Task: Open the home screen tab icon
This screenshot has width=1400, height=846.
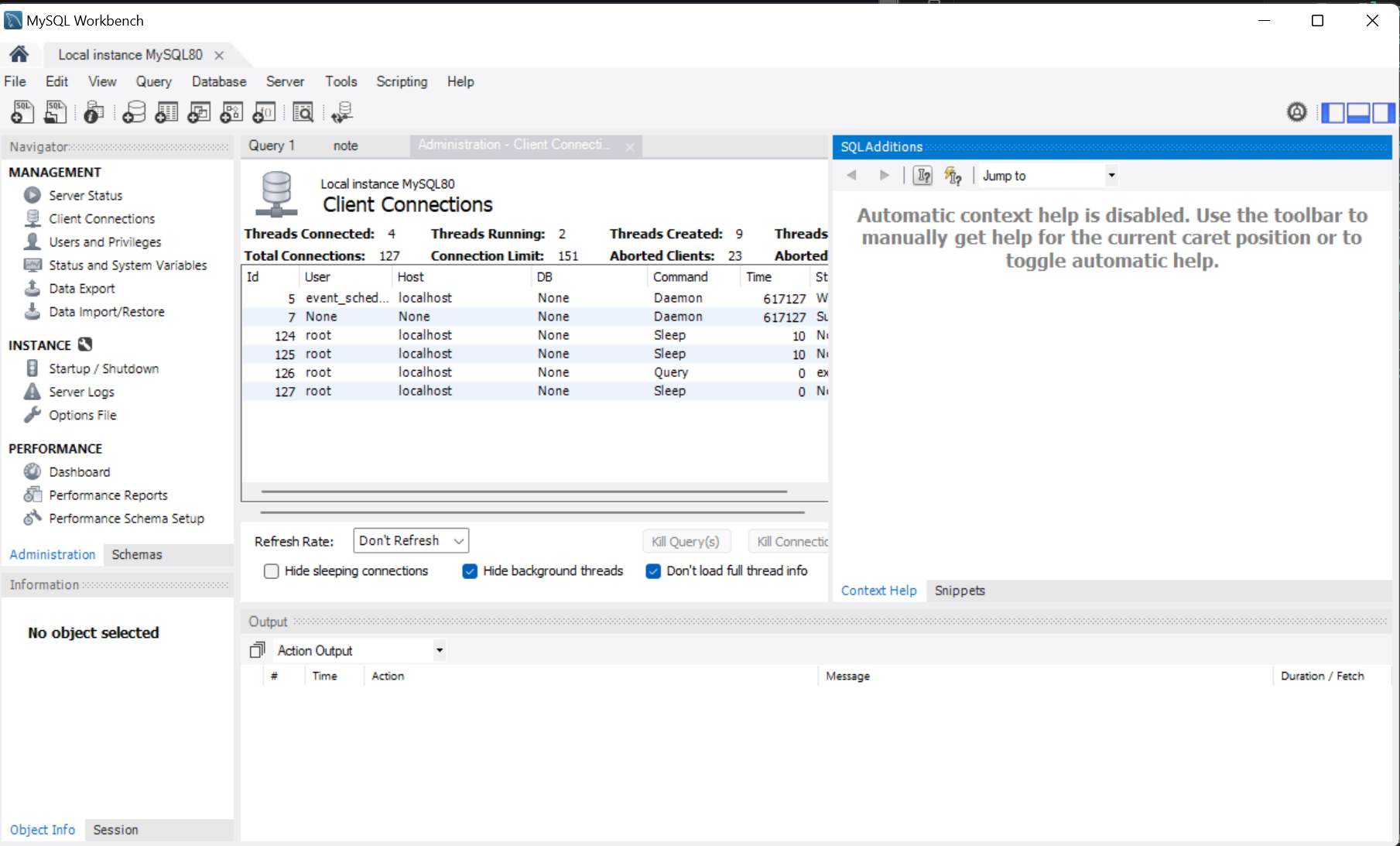Action: (x=19, y=54)
